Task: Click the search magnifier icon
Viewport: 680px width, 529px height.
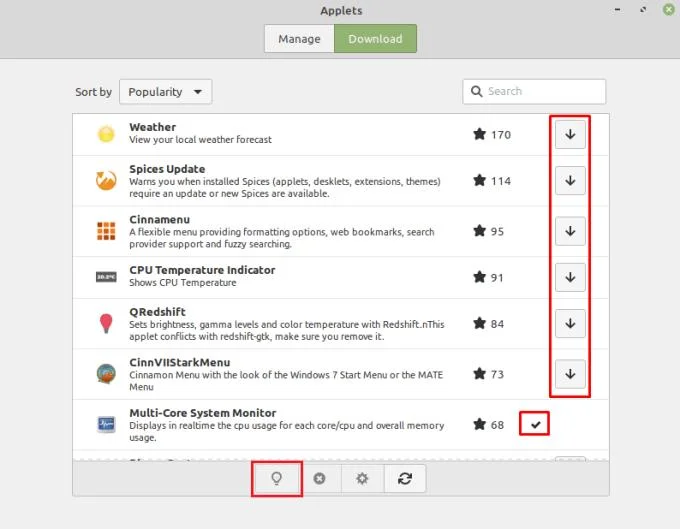Action: 476,91
